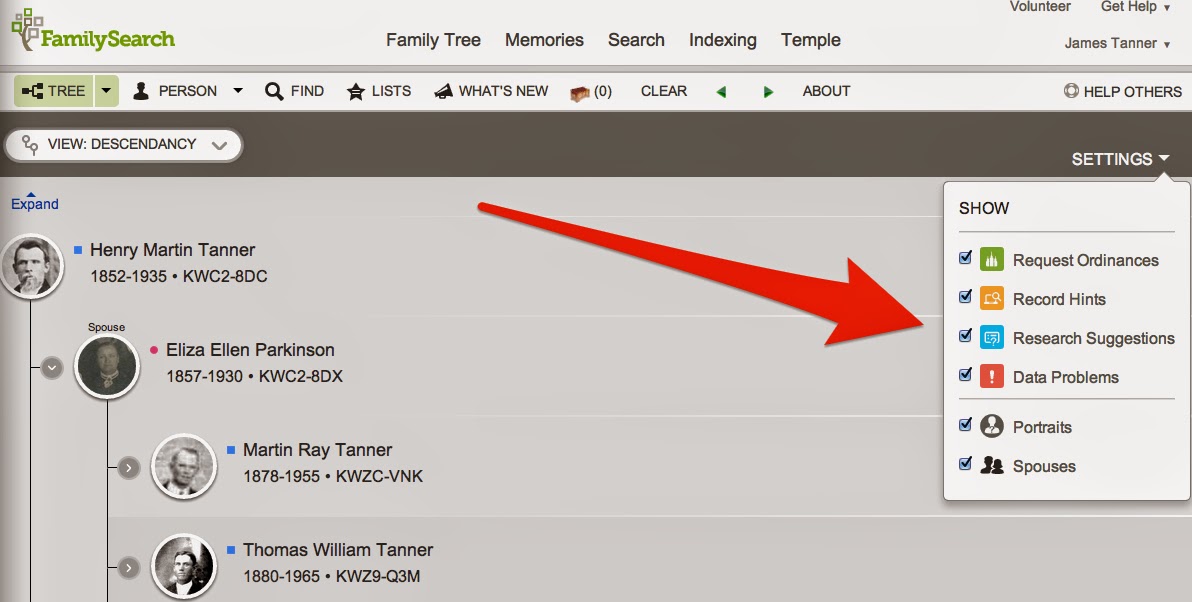Screen dimensions: 1192x602
Task: Click the Record Hints label
Action: (x=1059, y=299)
